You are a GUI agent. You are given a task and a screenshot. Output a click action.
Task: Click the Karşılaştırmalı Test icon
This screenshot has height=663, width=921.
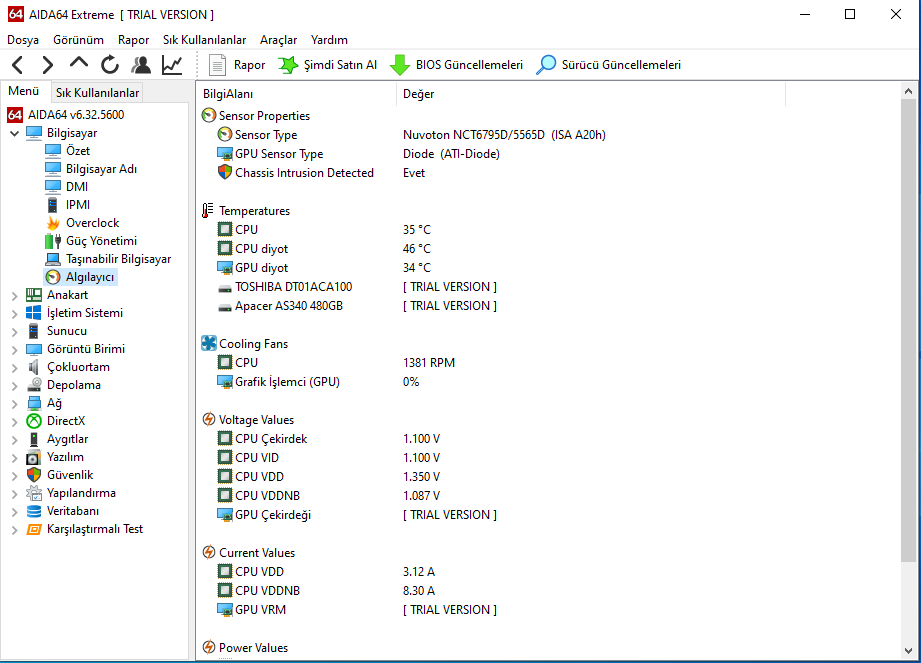(34, 530)
